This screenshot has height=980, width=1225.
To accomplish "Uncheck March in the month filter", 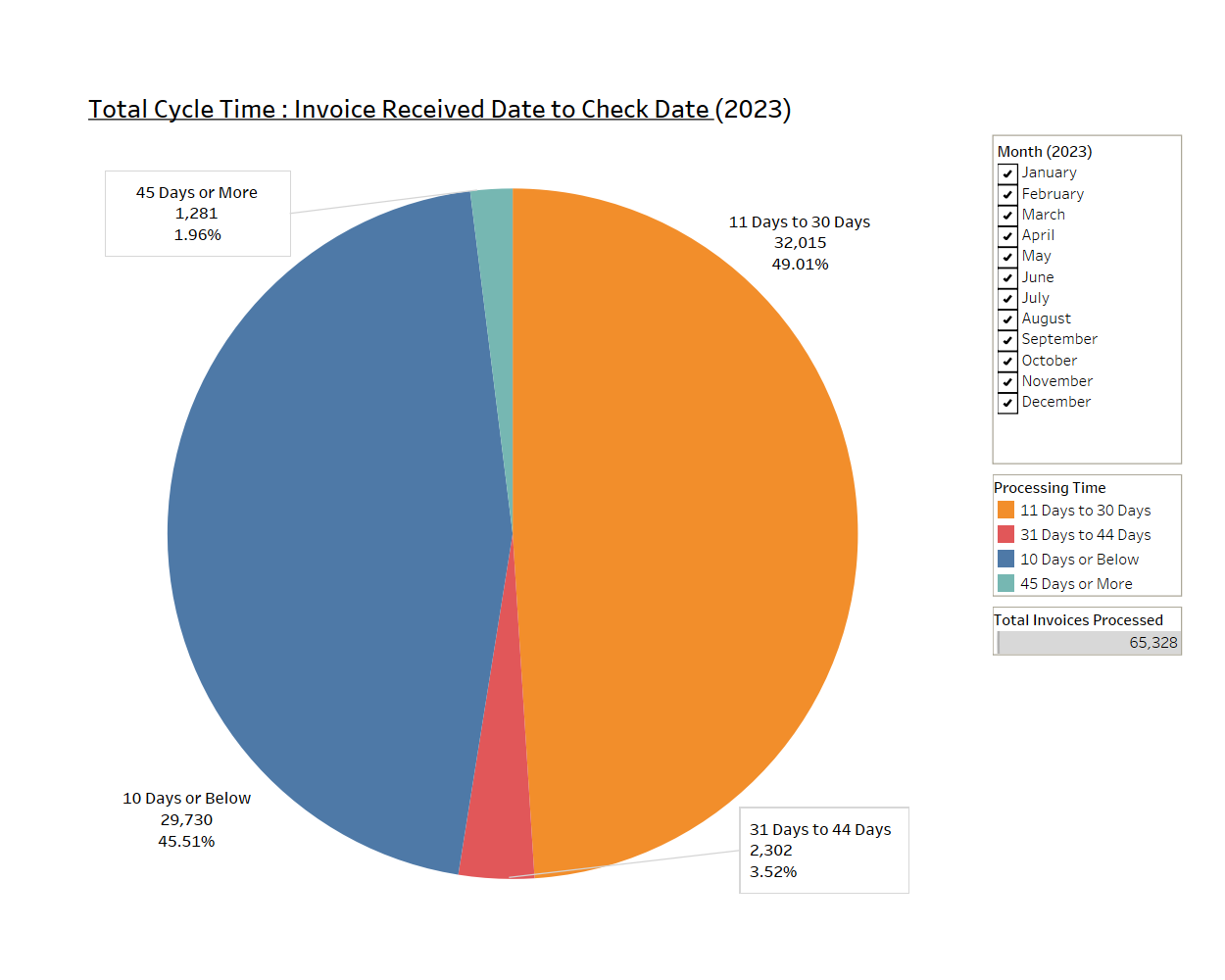I will pos(1007,215).
